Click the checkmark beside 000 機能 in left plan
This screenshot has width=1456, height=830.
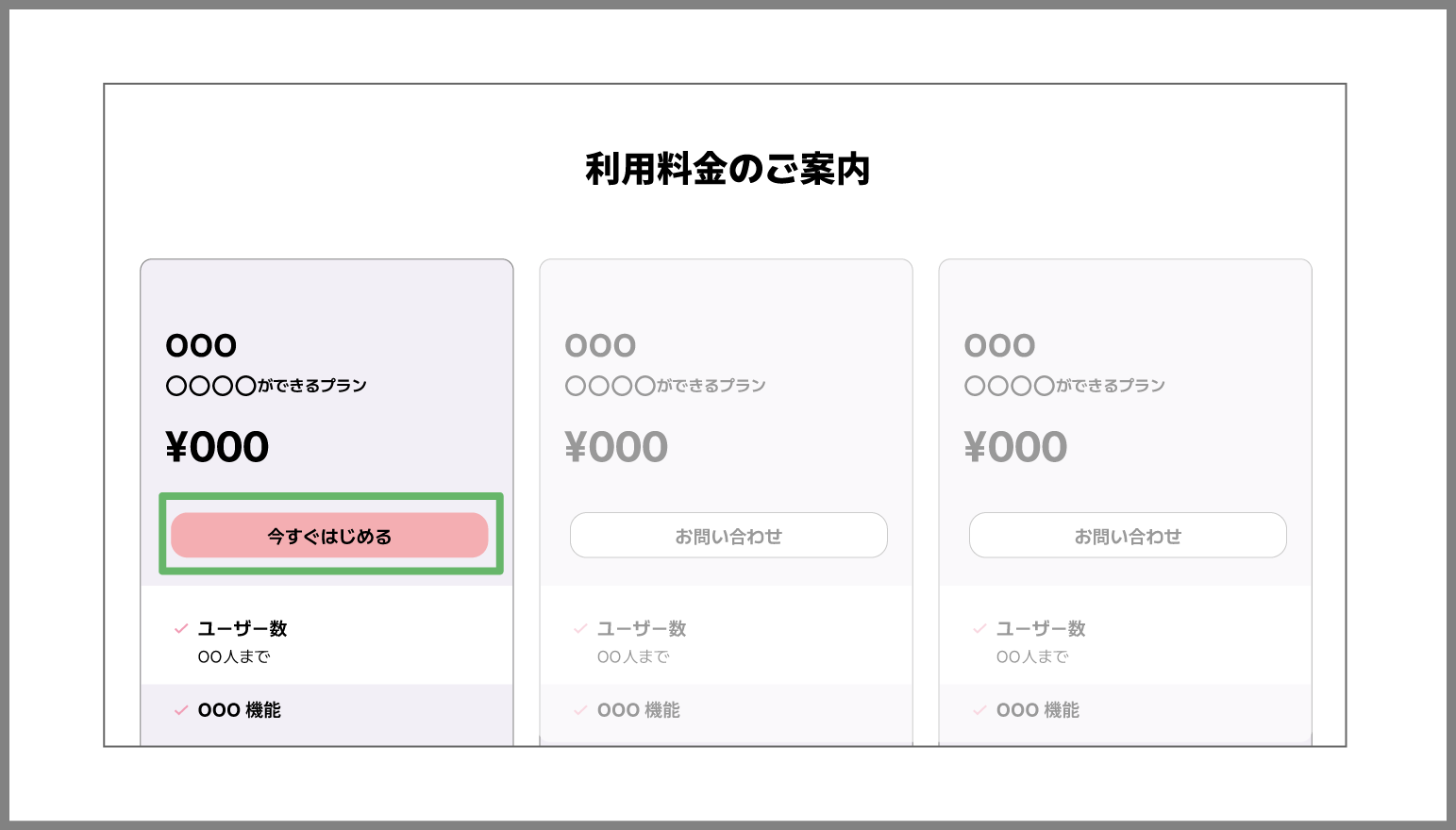(x=181, y=711)
